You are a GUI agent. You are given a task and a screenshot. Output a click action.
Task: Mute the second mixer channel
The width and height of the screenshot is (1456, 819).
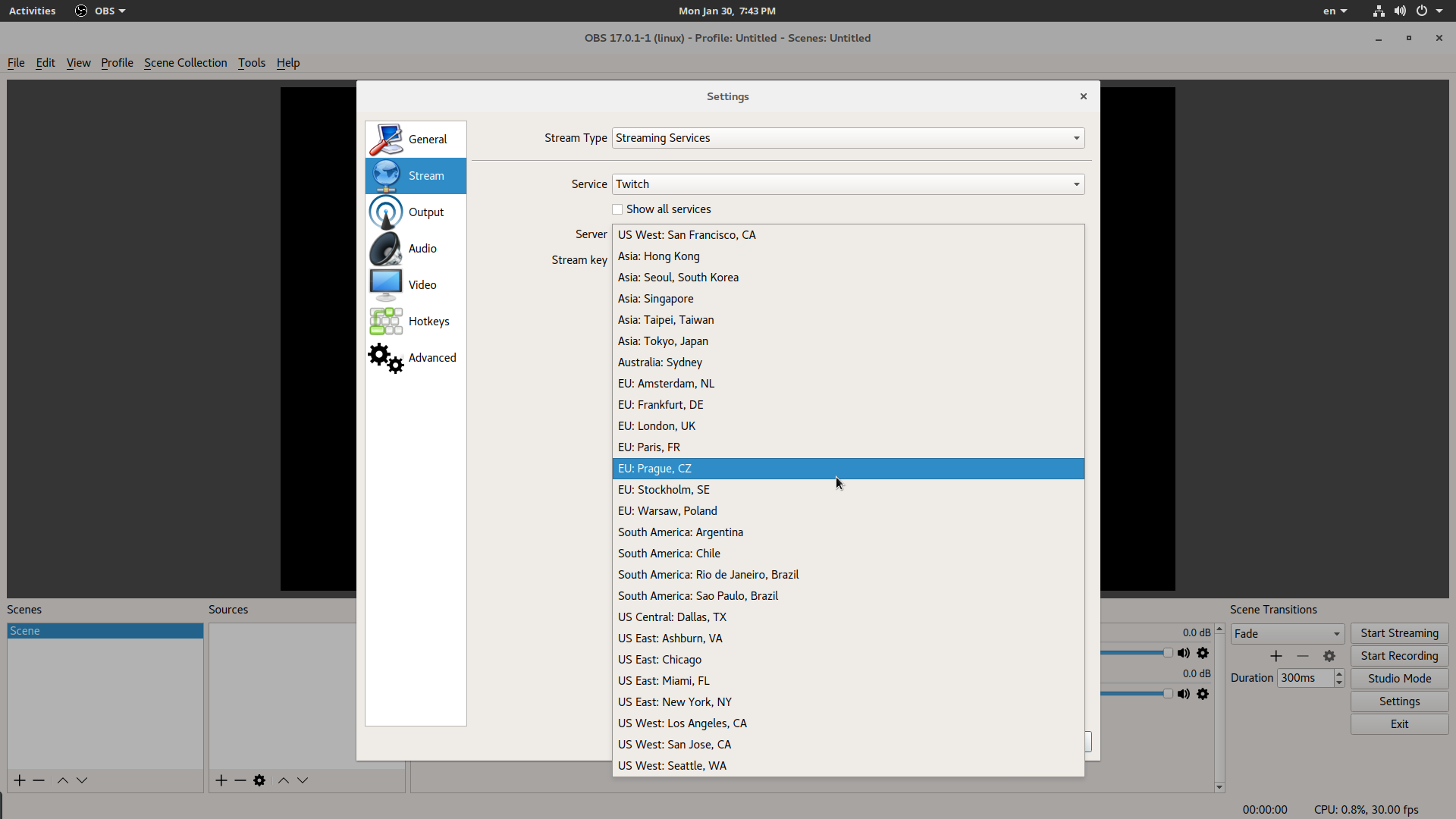[1184, 694]
